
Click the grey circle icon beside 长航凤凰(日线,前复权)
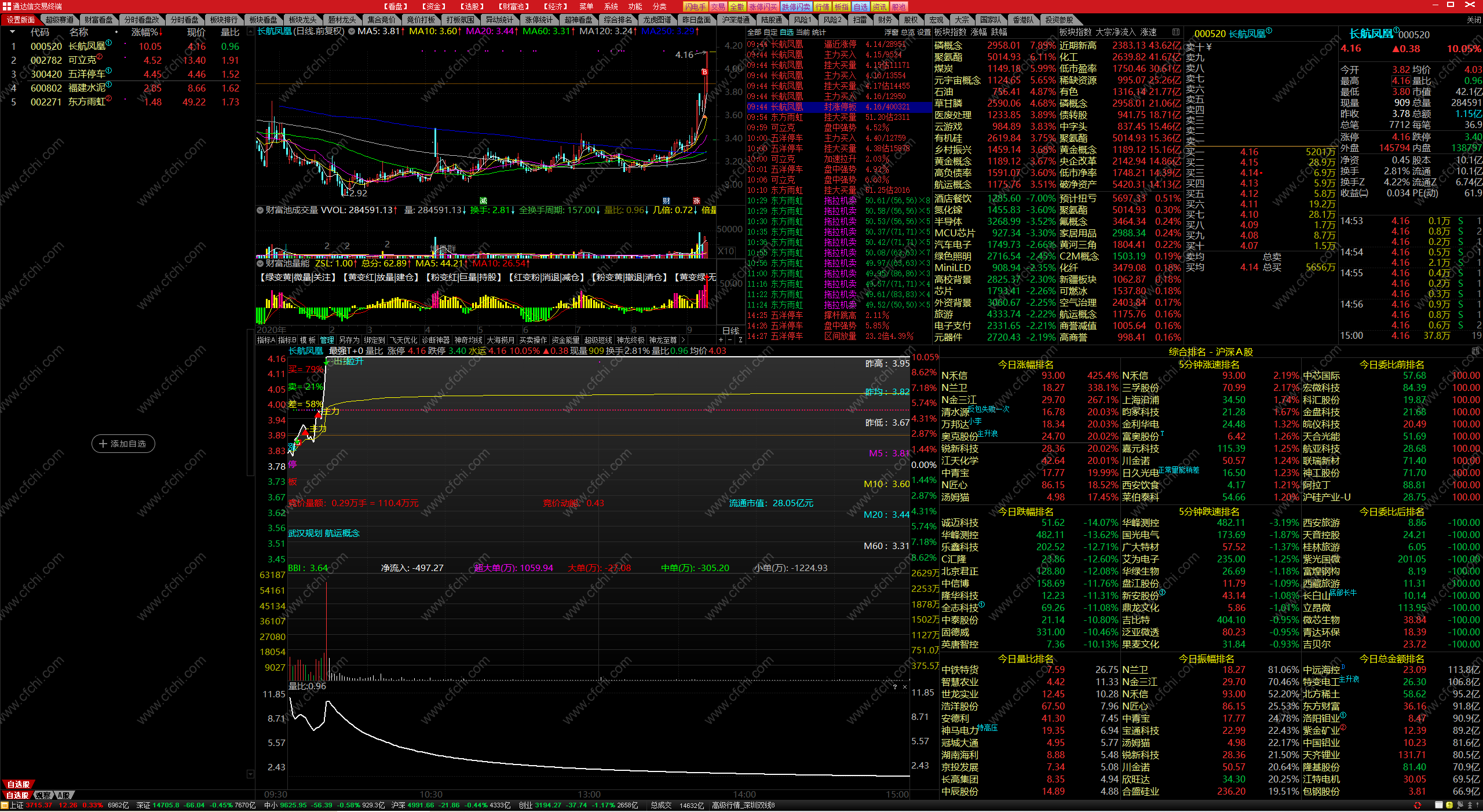352,31
